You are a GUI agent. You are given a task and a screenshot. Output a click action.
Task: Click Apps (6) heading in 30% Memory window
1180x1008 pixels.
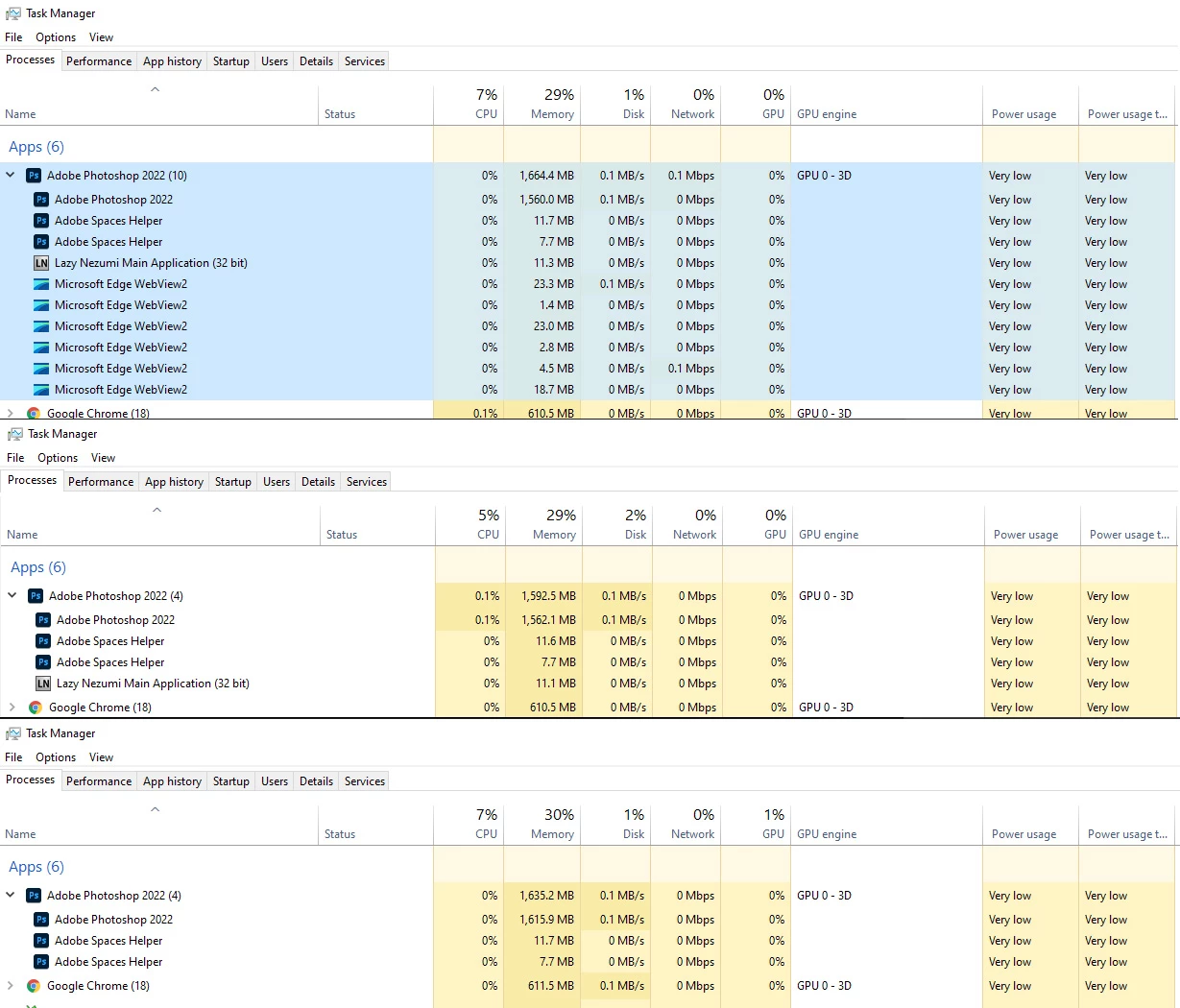pos(36,867)
